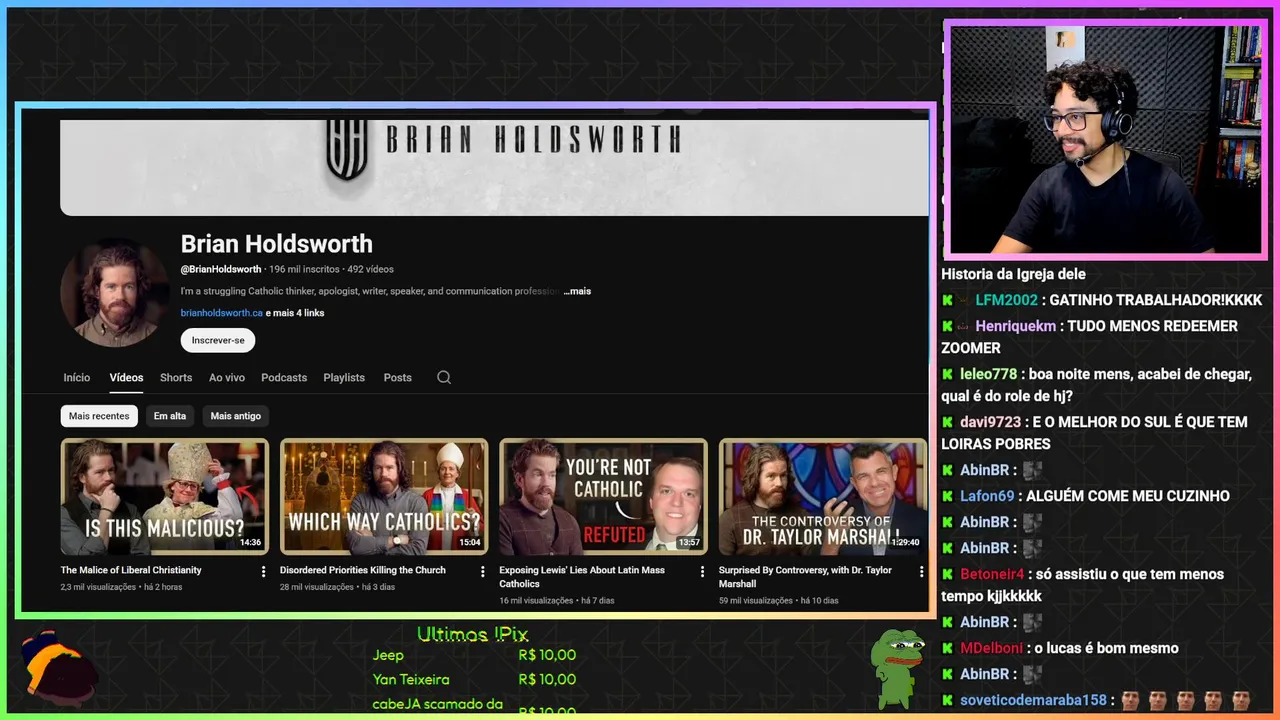This screenshot has width=1280, height=720.
Task: Open title The Malice of Liberal Christianity
Action: pos(131,570)
